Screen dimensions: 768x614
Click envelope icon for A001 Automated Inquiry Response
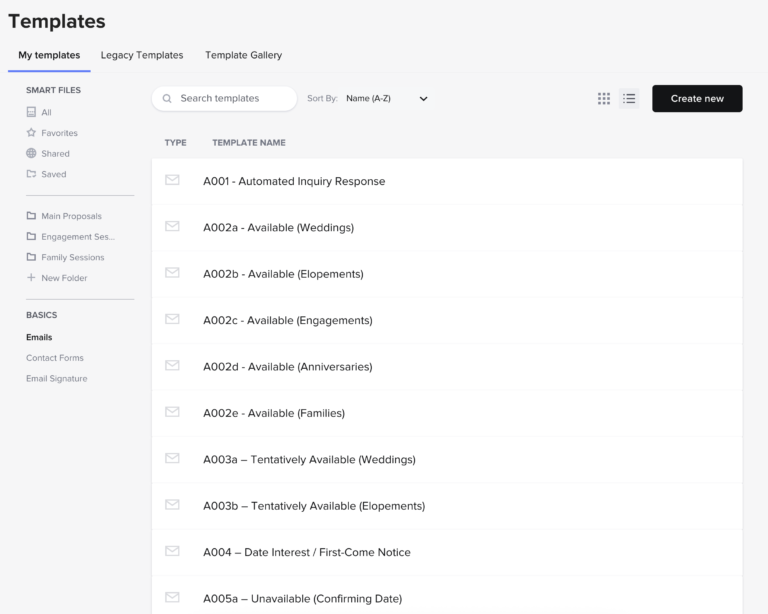tap(172, 180)
